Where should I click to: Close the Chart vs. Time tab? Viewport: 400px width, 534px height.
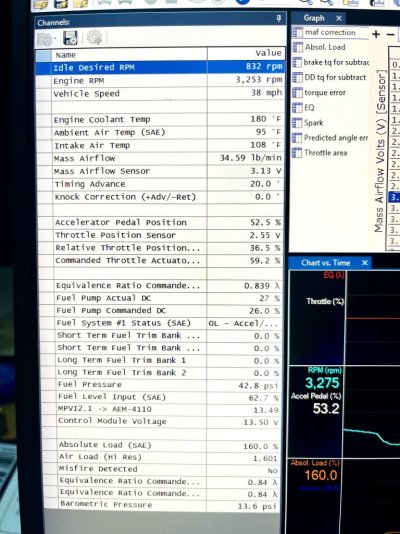365,263
